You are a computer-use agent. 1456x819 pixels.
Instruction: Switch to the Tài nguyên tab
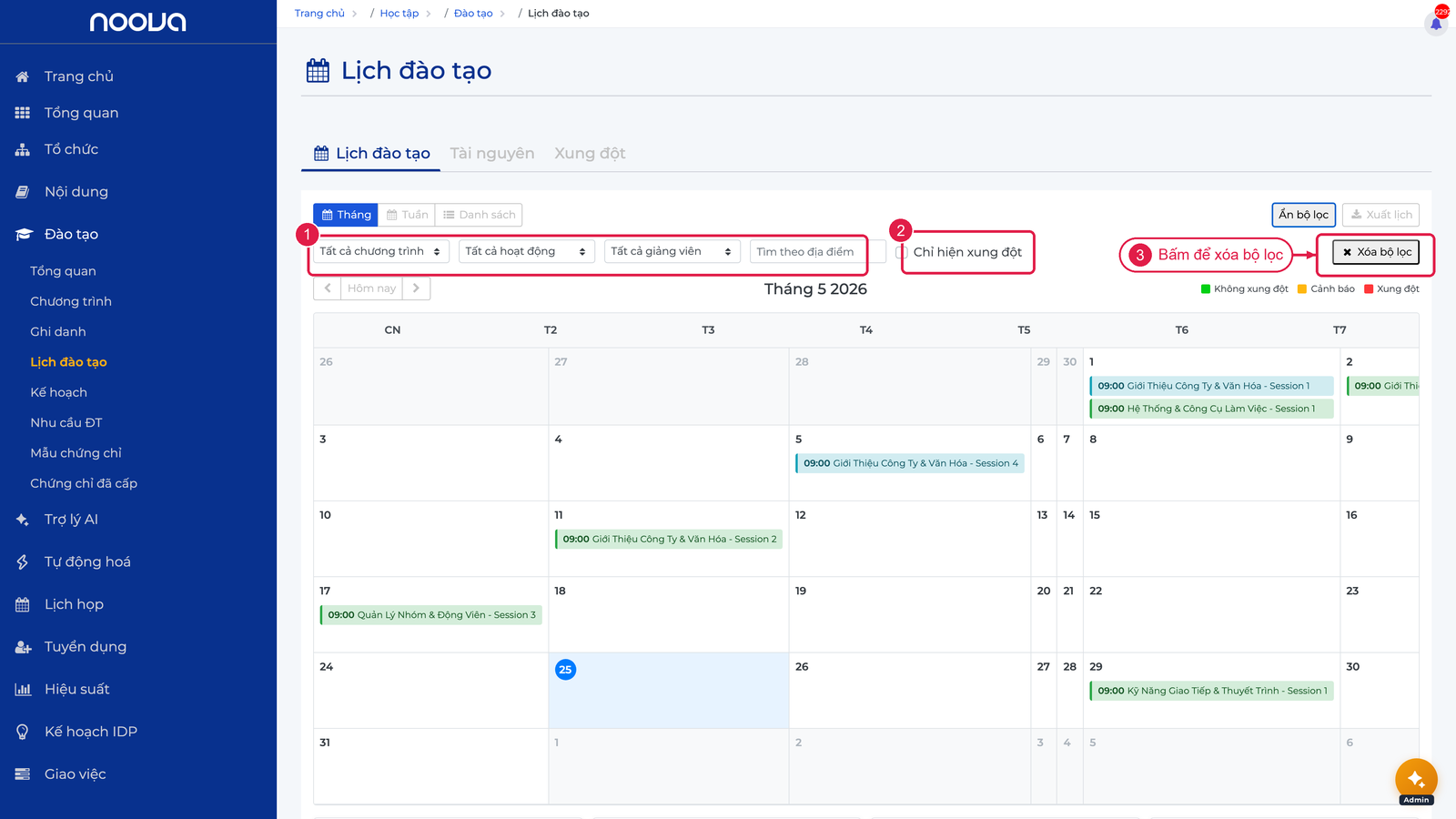pyautogui.click(x=492, y=153)
